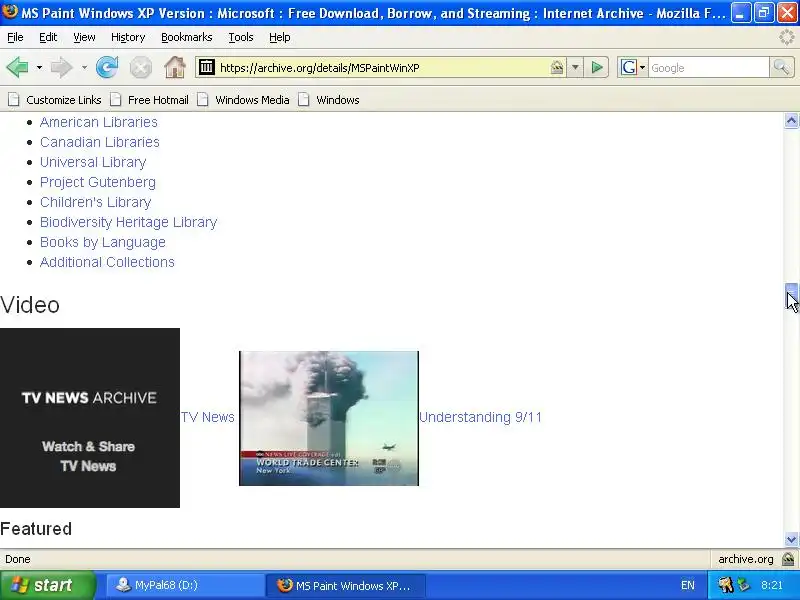Expand the address bar URL dropdown
Screen dimensions: 800x600
point(576,67)
